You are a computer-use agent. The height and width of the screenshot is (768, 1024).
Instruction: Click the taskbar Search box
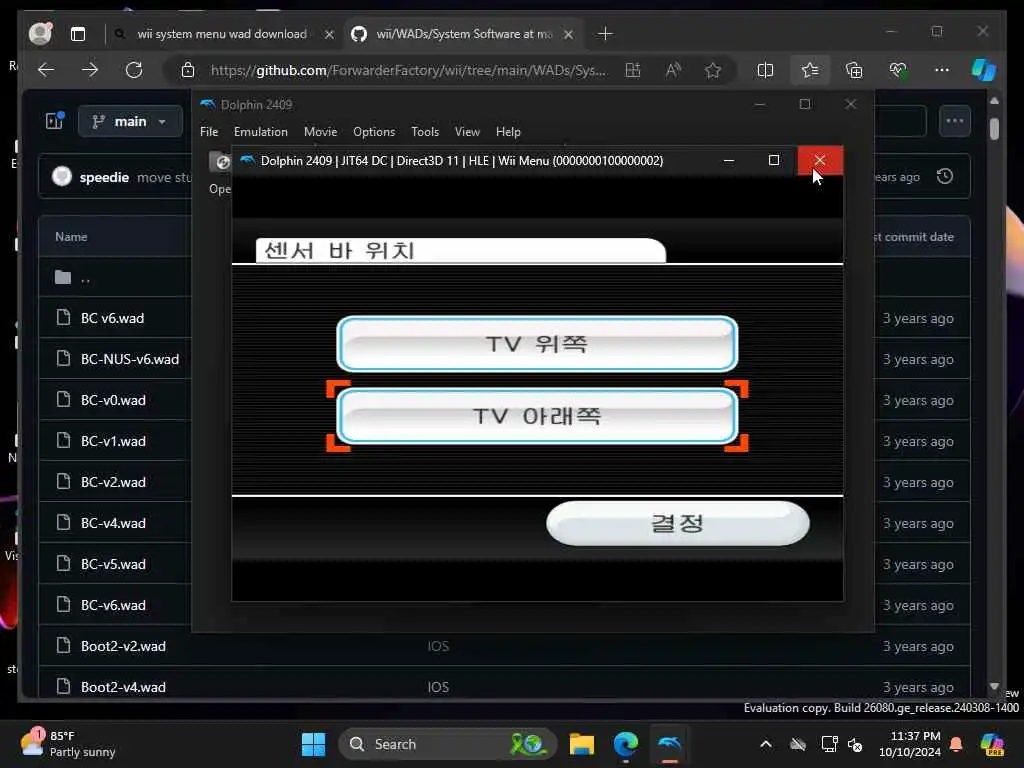click(x=447, y=744)
